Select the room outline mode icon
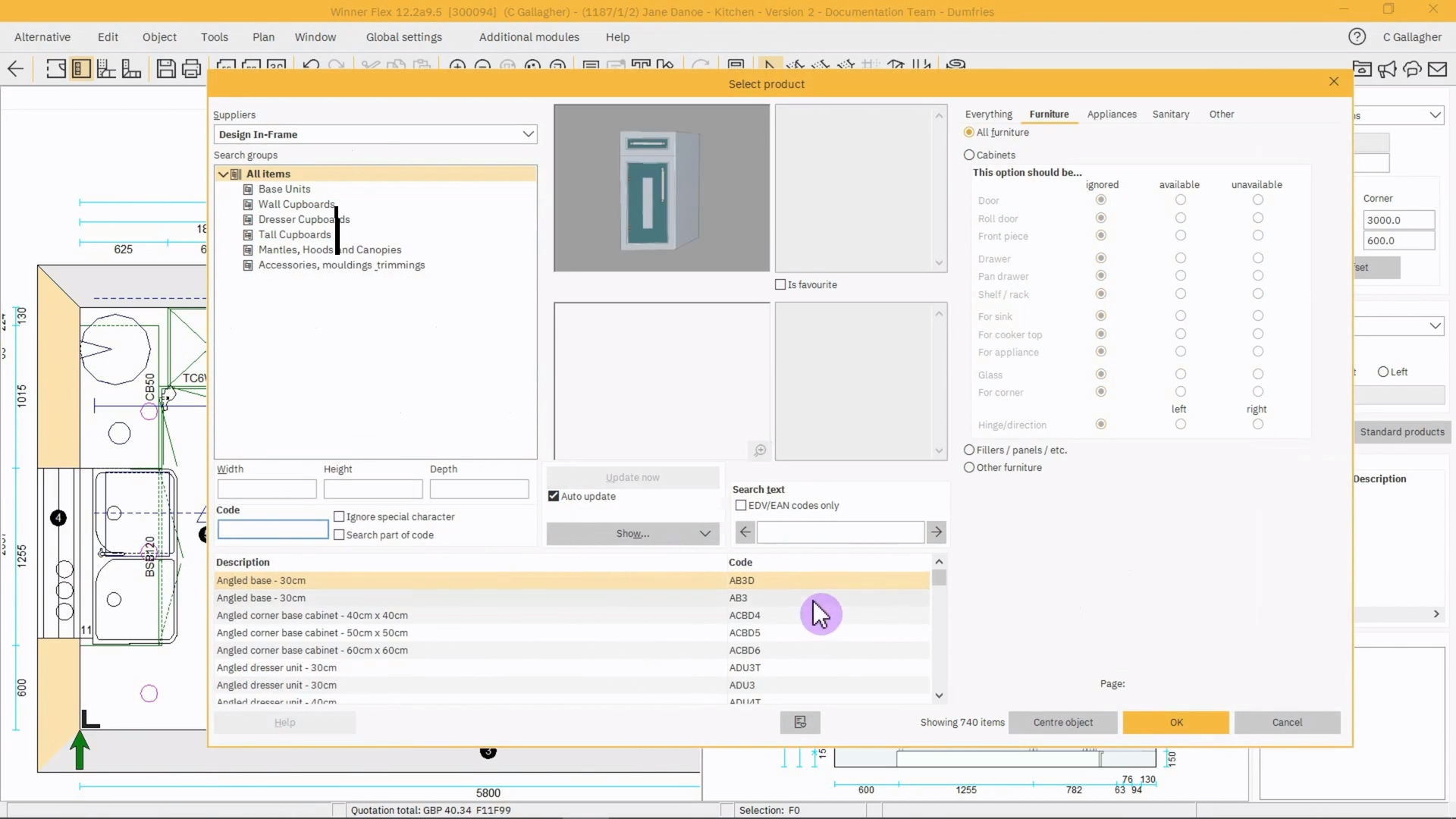This screenshot has width=1456, height=819. coord(55,69)
